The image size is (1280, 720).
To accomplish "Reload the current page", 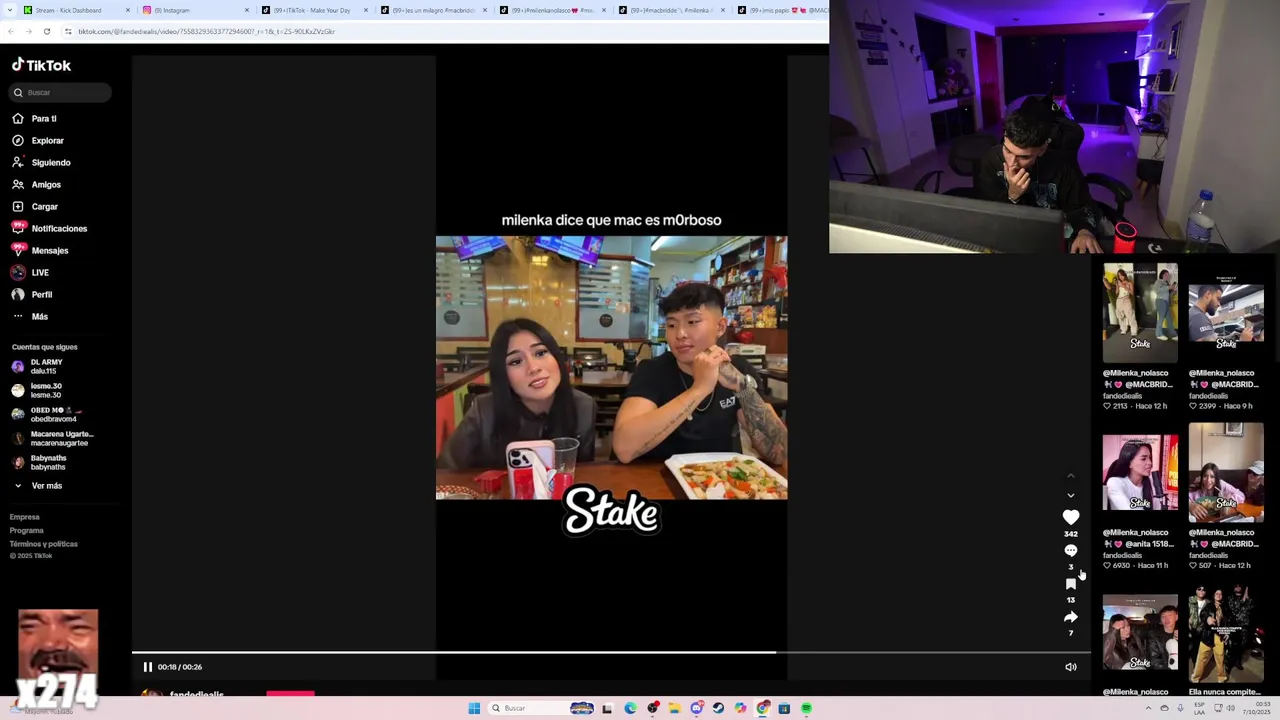I will pos(46,31).
